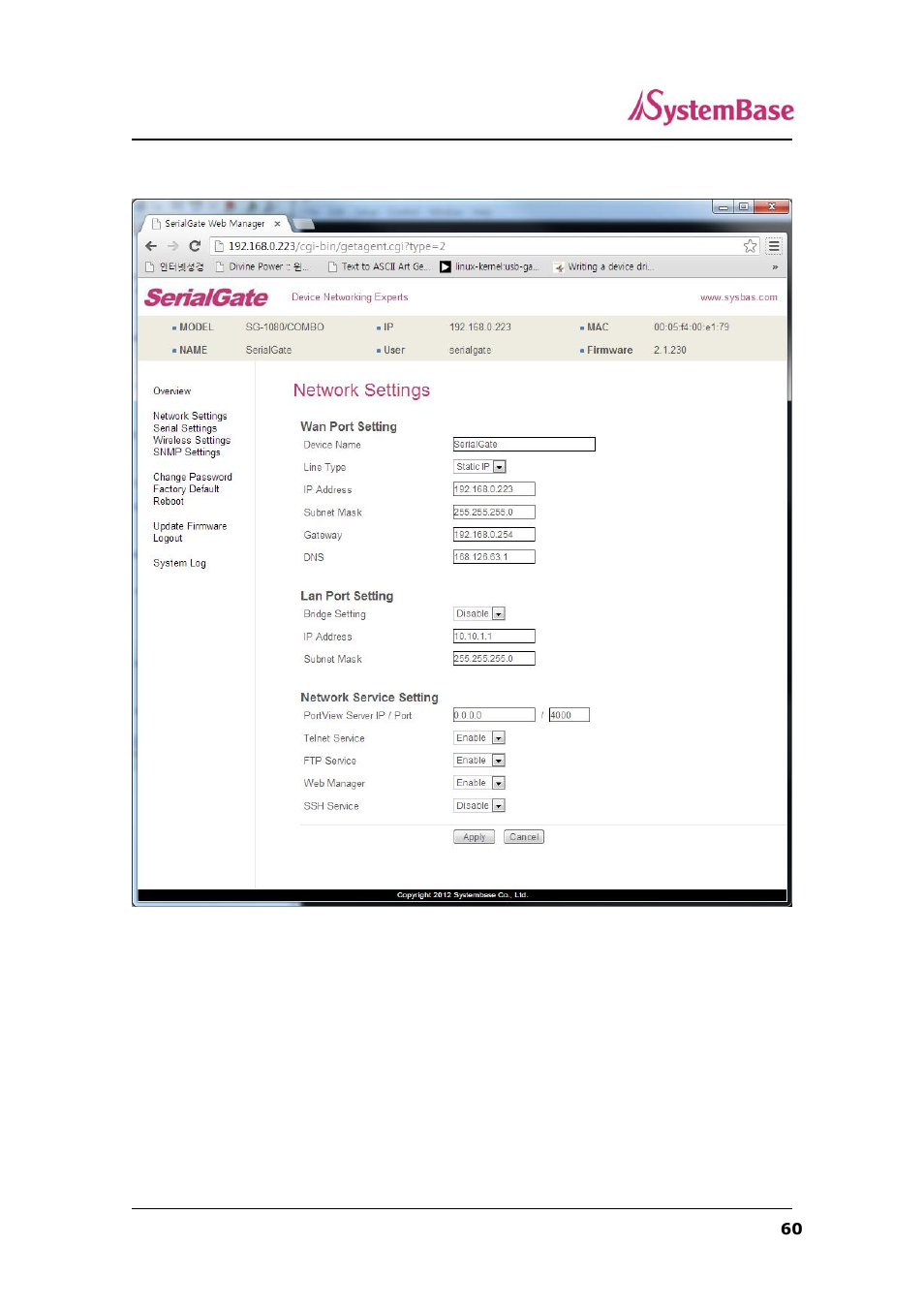Open the System Log page
Image resolution: width=924 pixels, height=1308 pixels.
tap(179, 564)
